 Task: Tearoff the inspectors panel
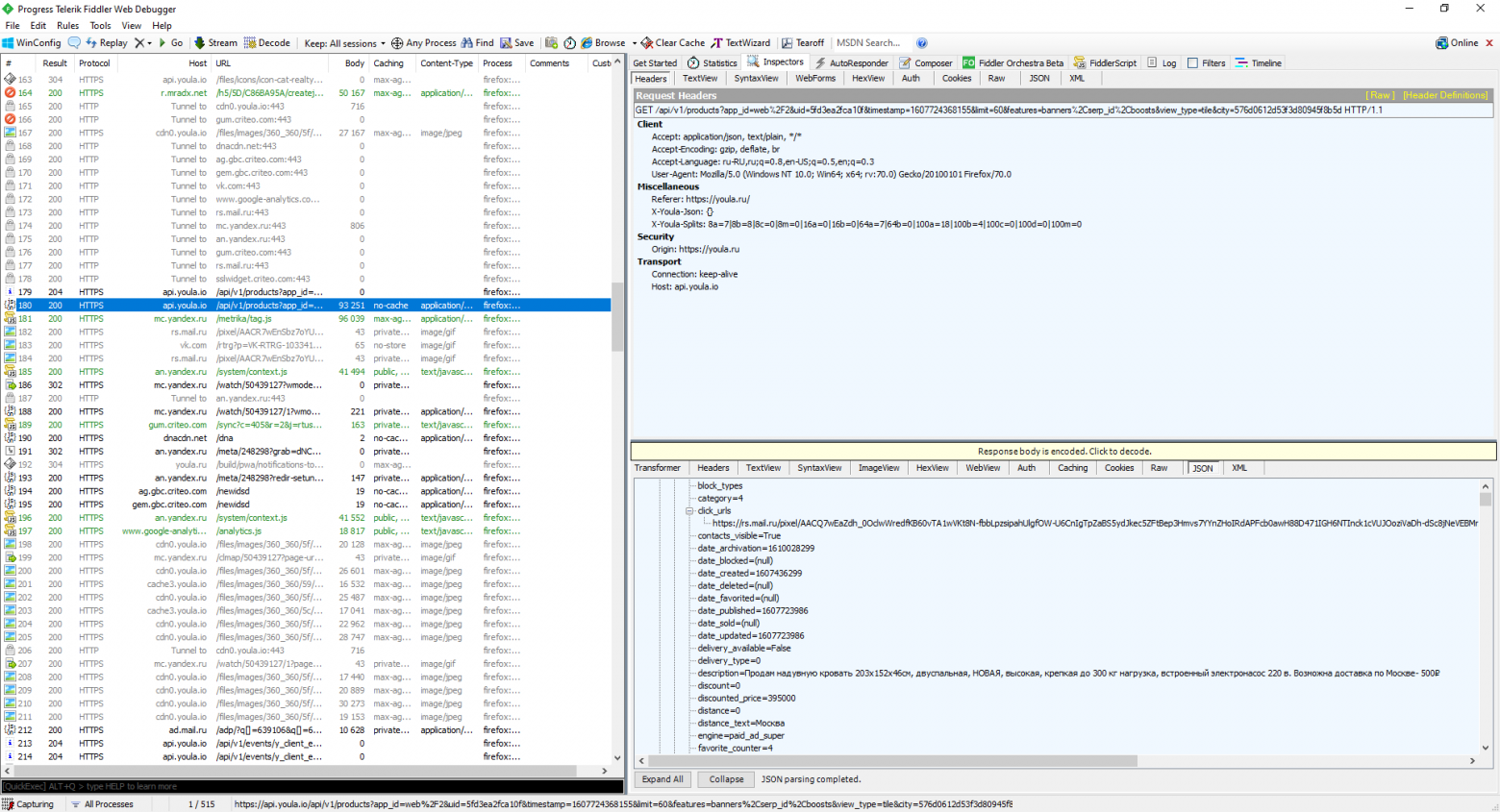click(x=803, y=43)
